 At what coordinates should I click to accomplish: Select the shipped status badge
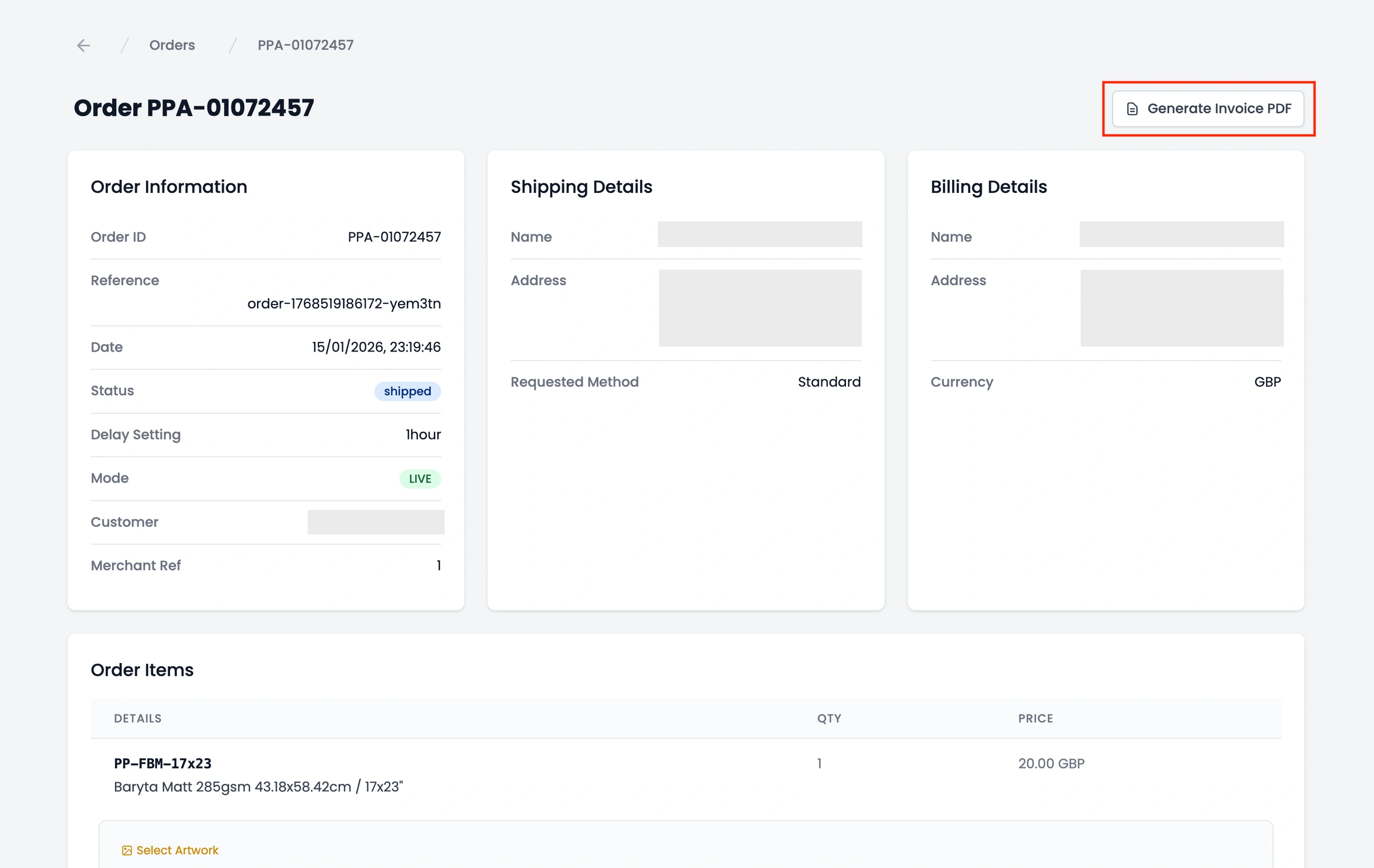(x=407, y=391)
